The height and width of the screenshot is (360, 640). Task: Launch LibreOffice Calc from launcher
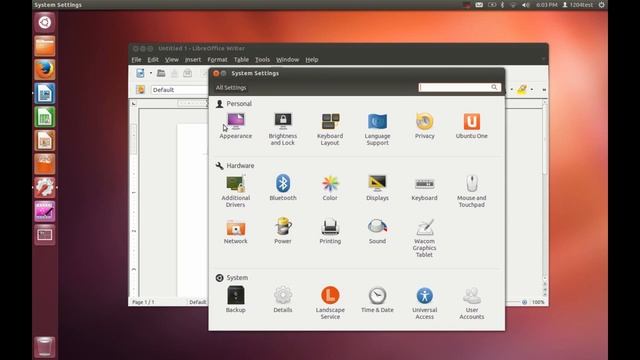[44, 117]
